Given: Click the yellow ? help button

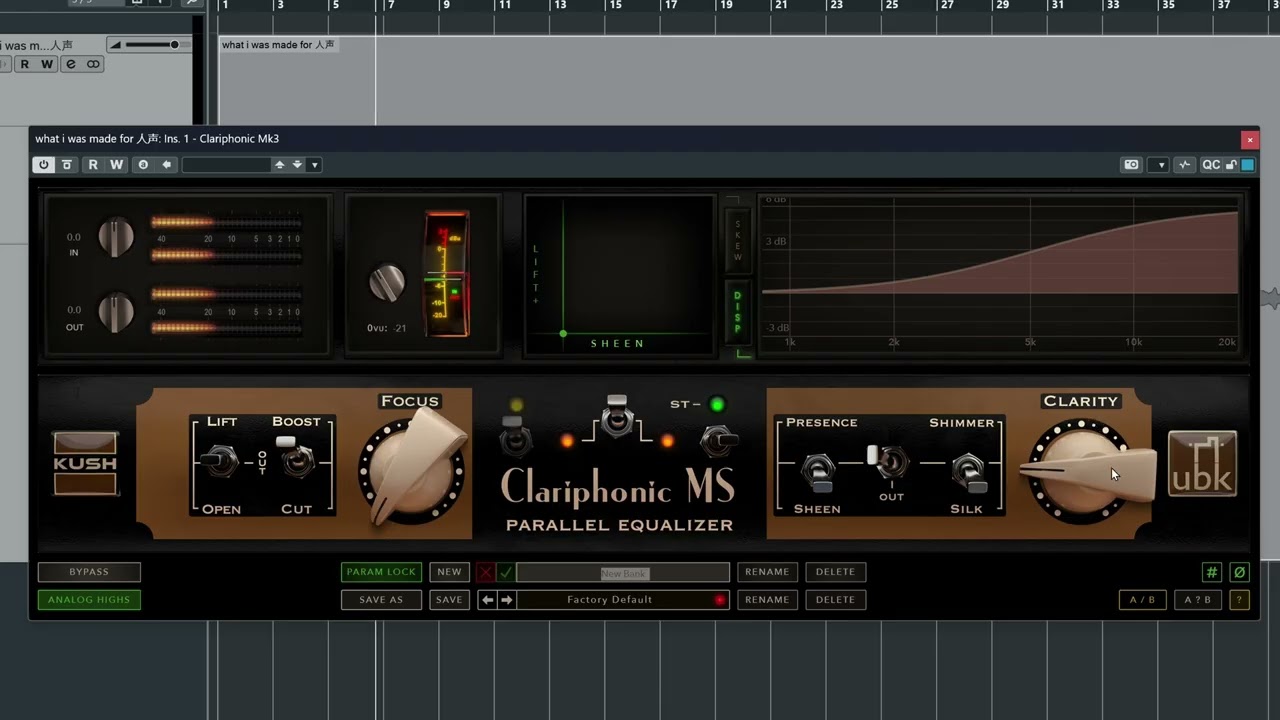Looking at the screenshot, I should click(x=1240, y=600).
